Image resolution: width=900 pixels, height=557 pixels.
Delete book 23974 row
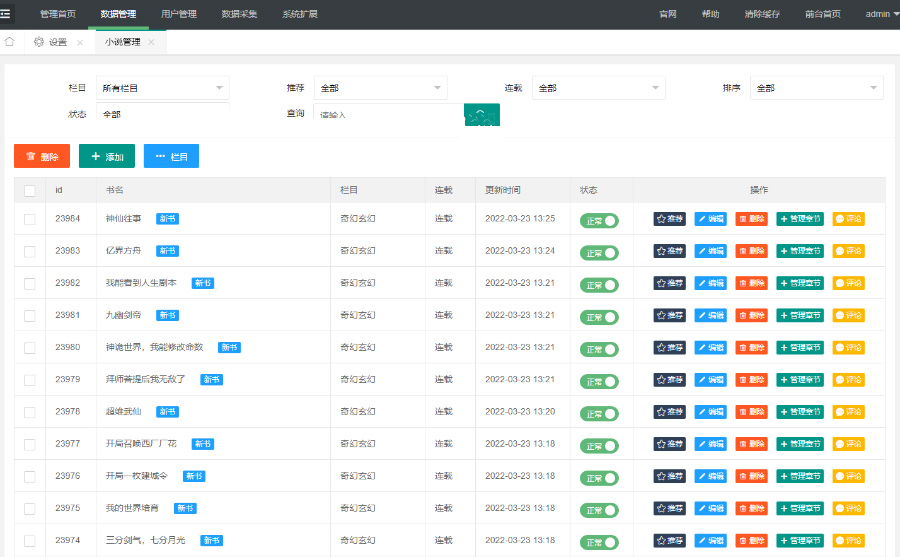(x=751, y=540)
